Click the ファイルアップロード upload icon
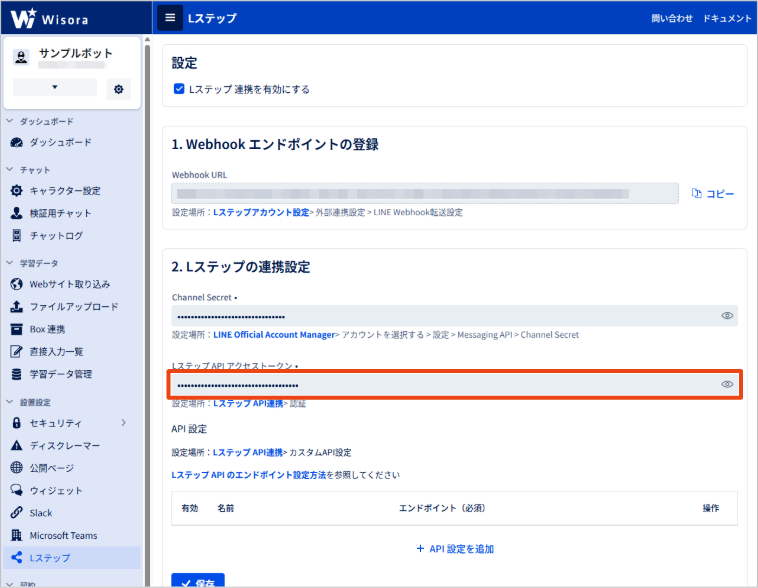758x588 pixels. [16, 307]
